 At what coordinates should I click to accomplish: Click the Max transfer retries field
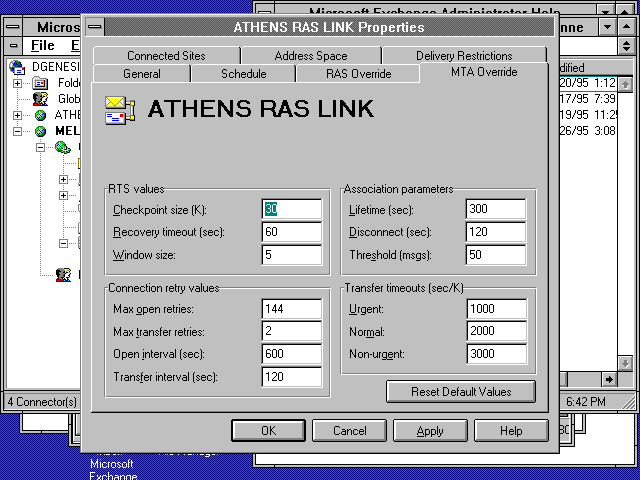pyautogui.click(x=291, y=331)
